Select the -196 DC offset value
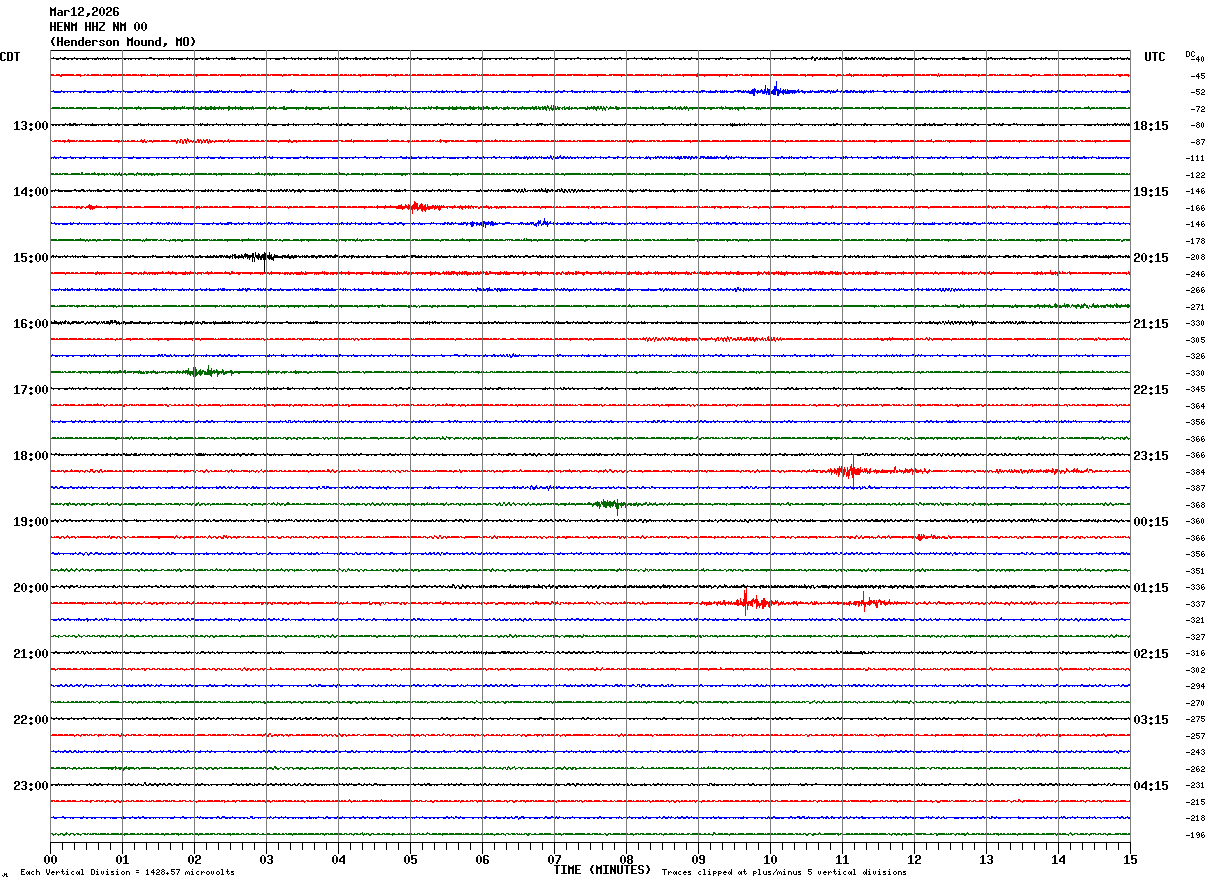The image size is (1210, 886). 1195,835
